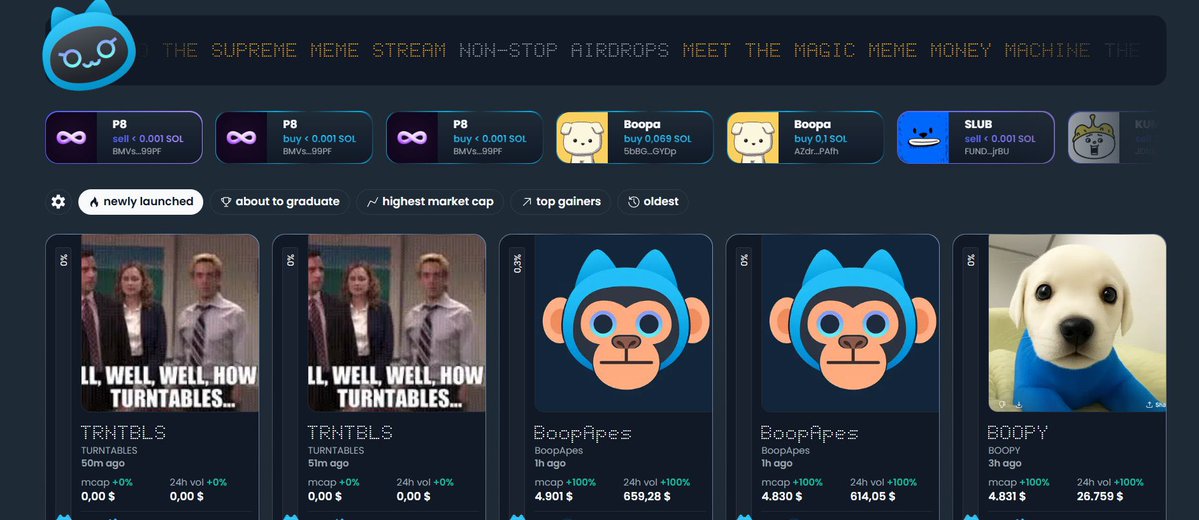The height and width of the screenshot is (520, 1199).
Task: Click the TRNTBLS title above 51m ago
Action: tap(350, 433)
